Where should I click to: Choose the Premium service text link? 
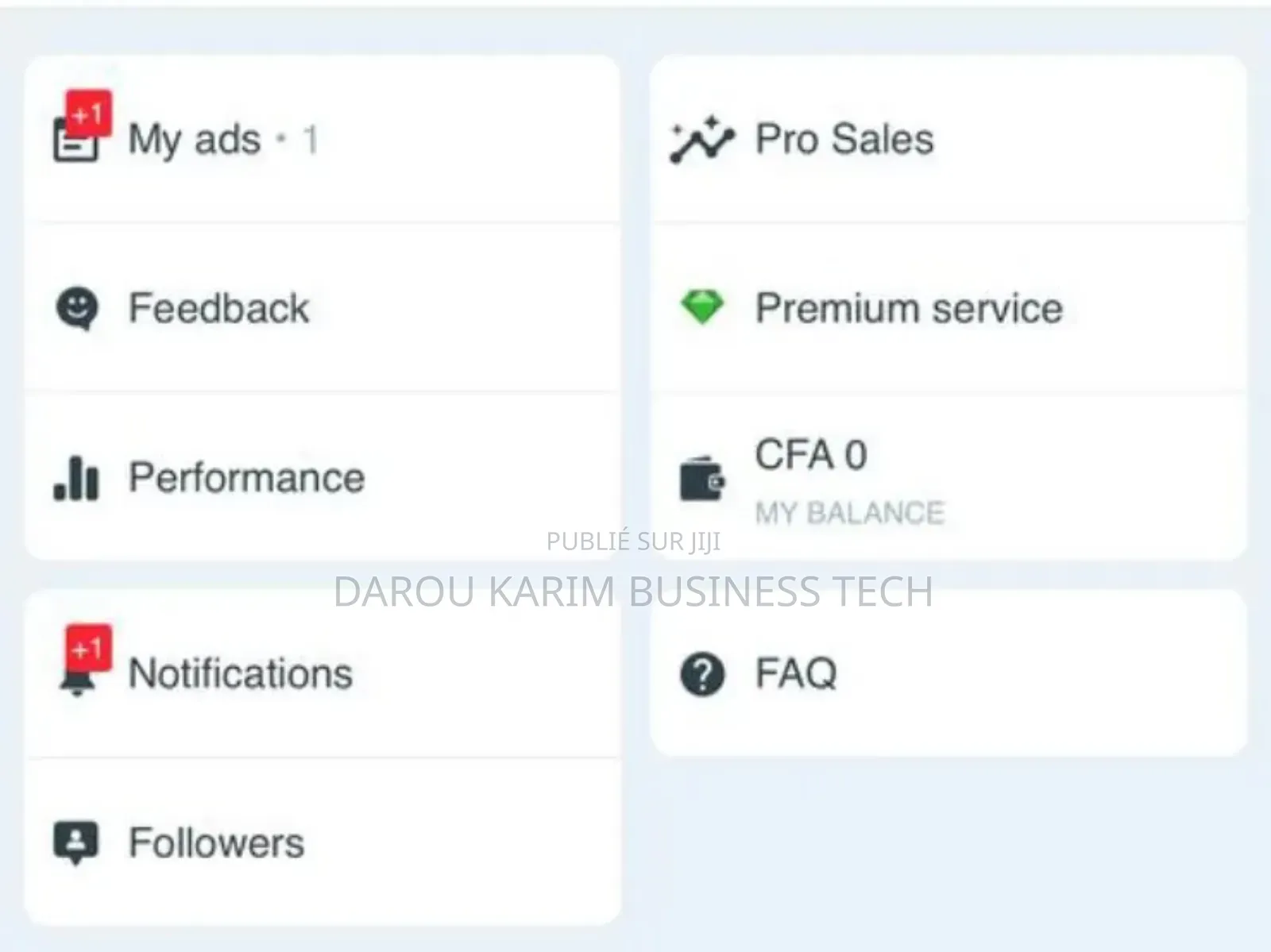tap(909, 308)
